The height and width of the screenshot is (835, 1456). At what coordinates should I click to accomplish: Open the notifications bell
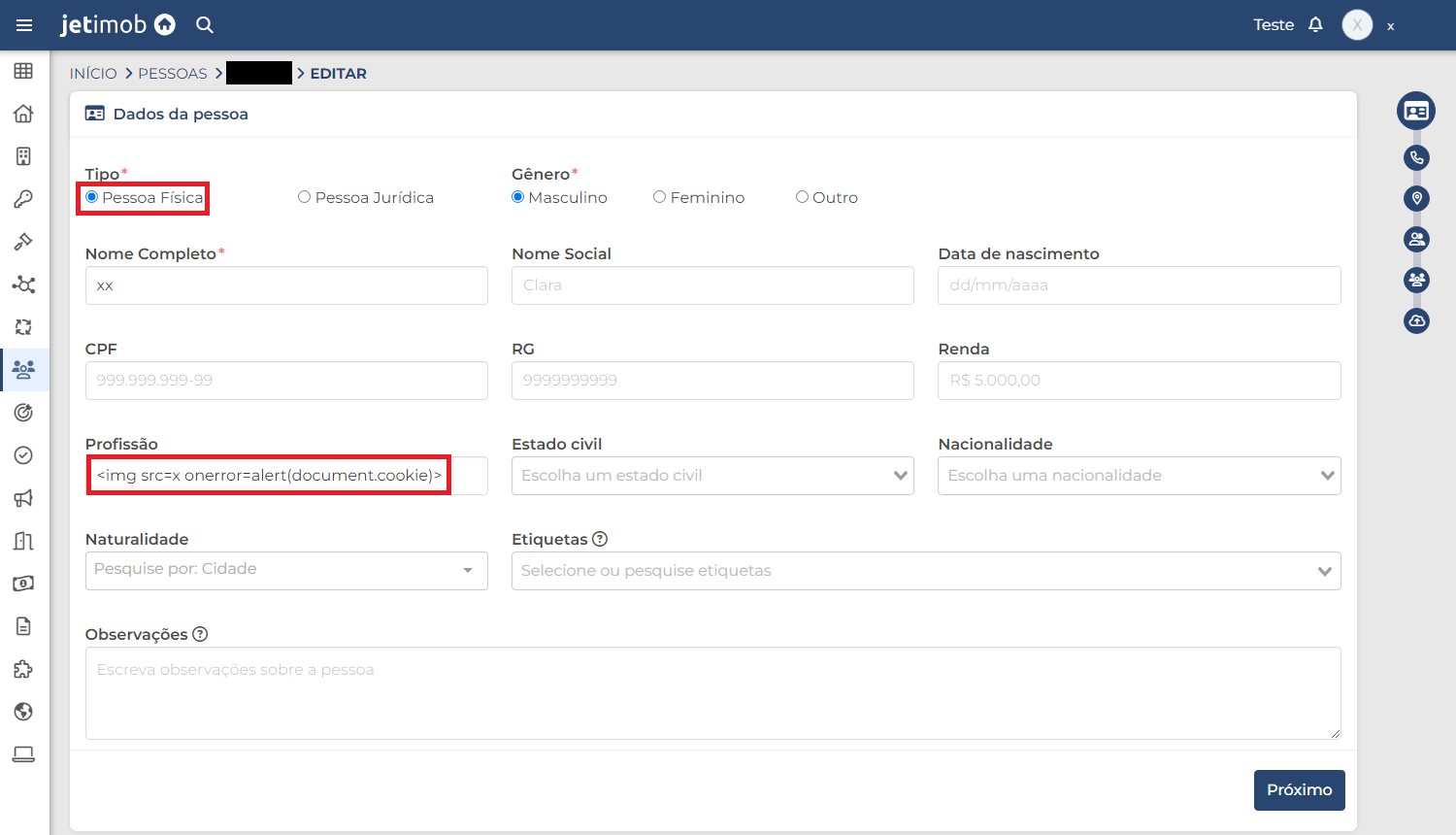point(1315,24)
